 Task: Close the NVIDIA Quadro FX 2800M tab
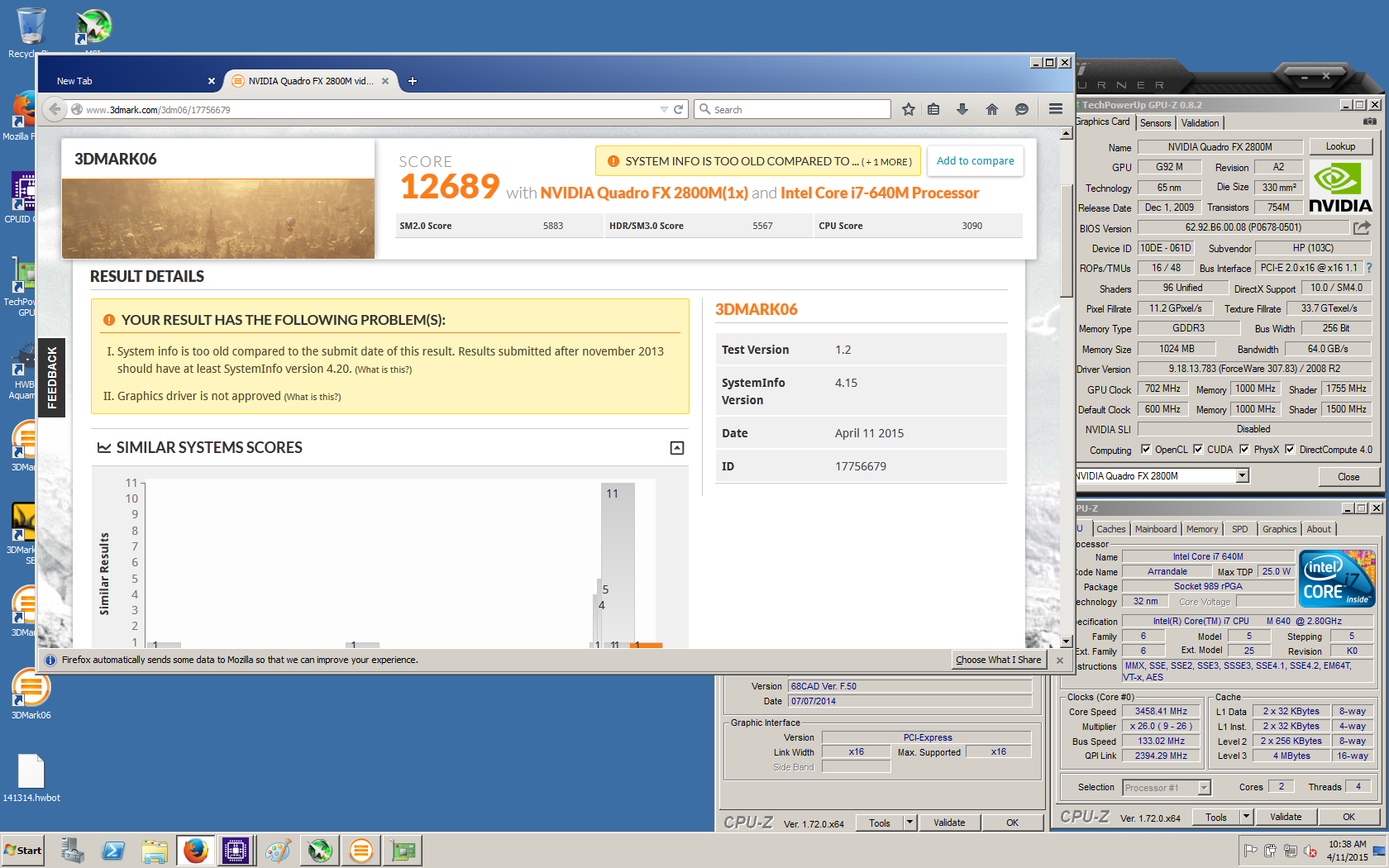385,81
